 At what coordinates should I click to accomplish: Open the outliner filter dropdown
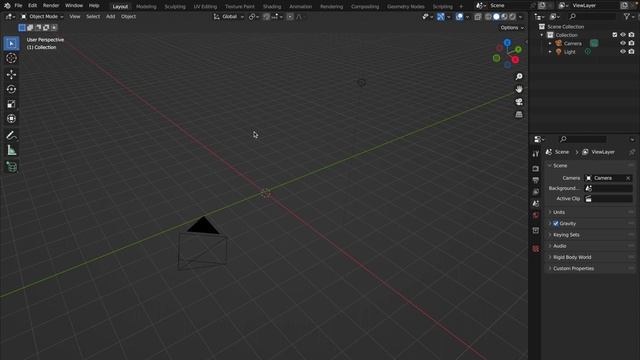(x=629, y=17)
